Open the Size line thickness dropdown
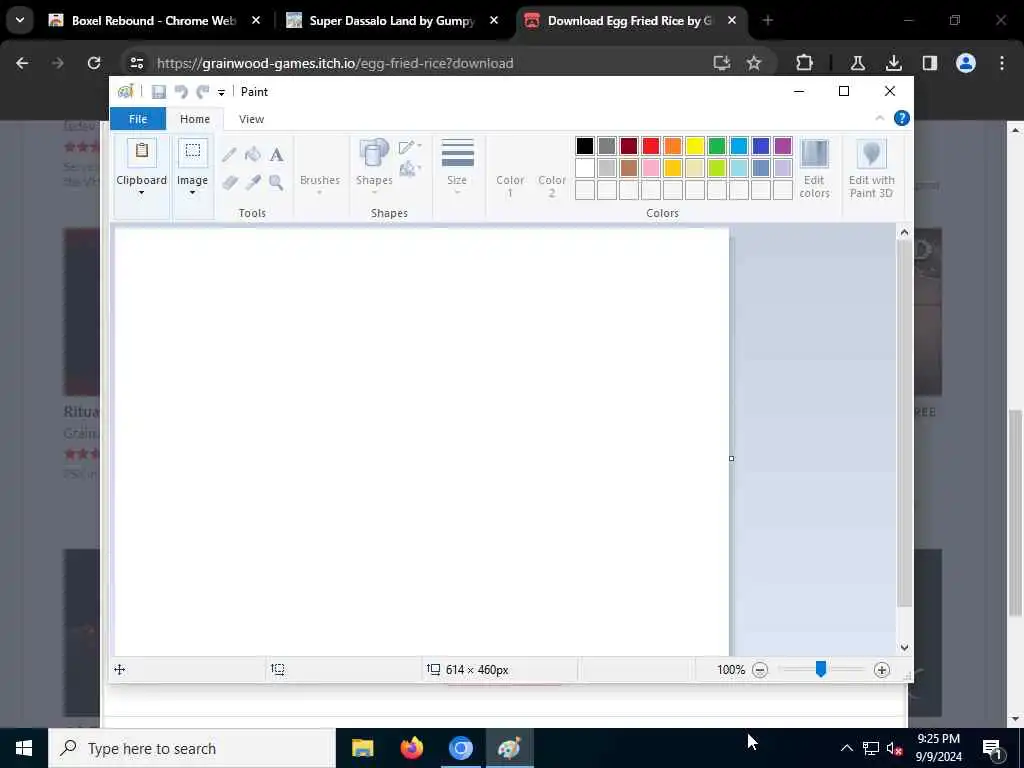Viewport: 1024px width, 768px height. point(457,168)
